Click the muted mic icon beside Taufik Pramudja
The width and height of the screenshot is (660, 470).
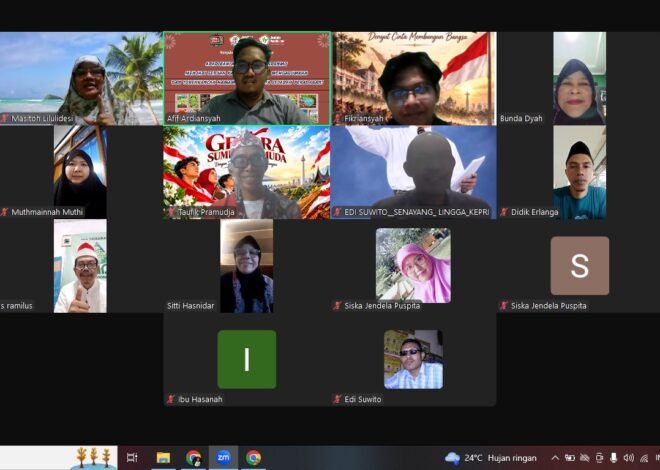pyautogui.click(x=171, y=212)
